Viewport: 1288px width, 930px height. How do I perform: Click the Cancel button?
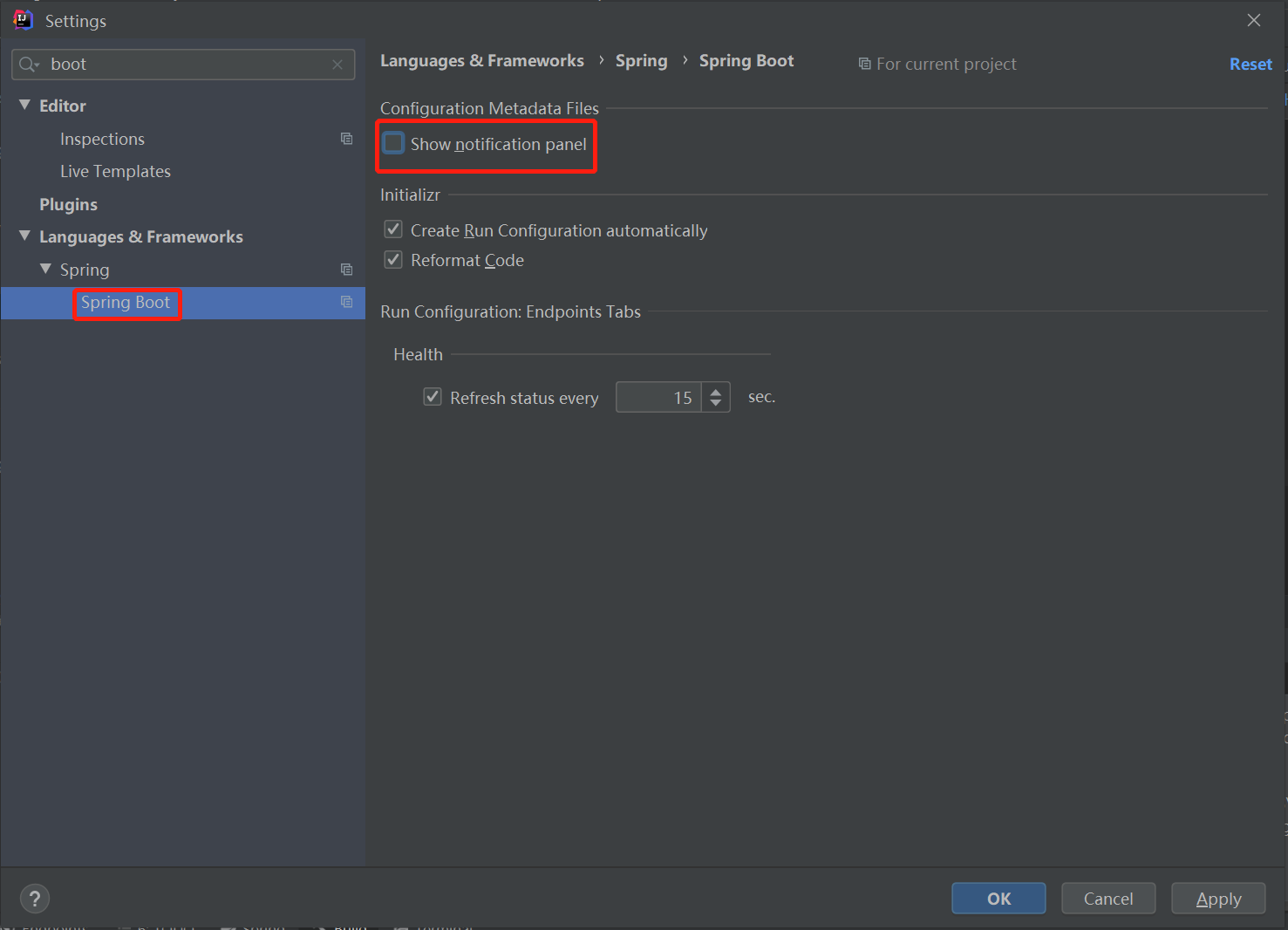pyautogui.click(x=1108, y=899)
